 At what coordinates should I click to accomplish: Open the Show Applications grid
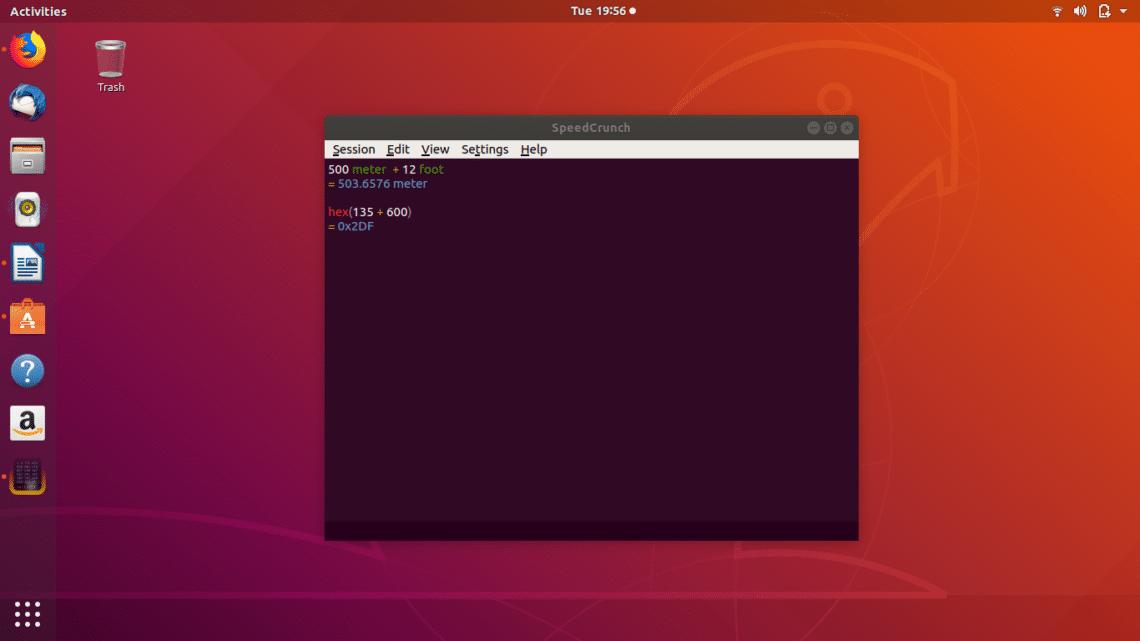coord(27,613)
